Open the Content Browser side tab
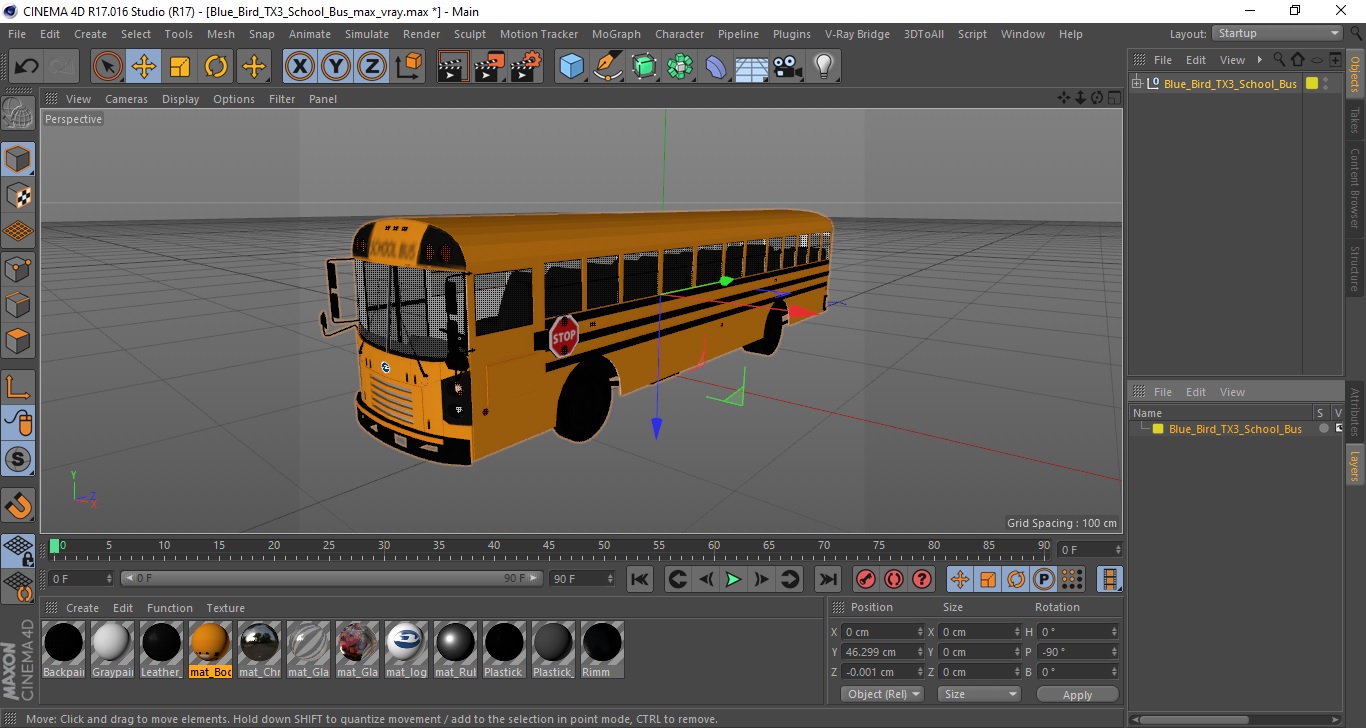 1355,189
